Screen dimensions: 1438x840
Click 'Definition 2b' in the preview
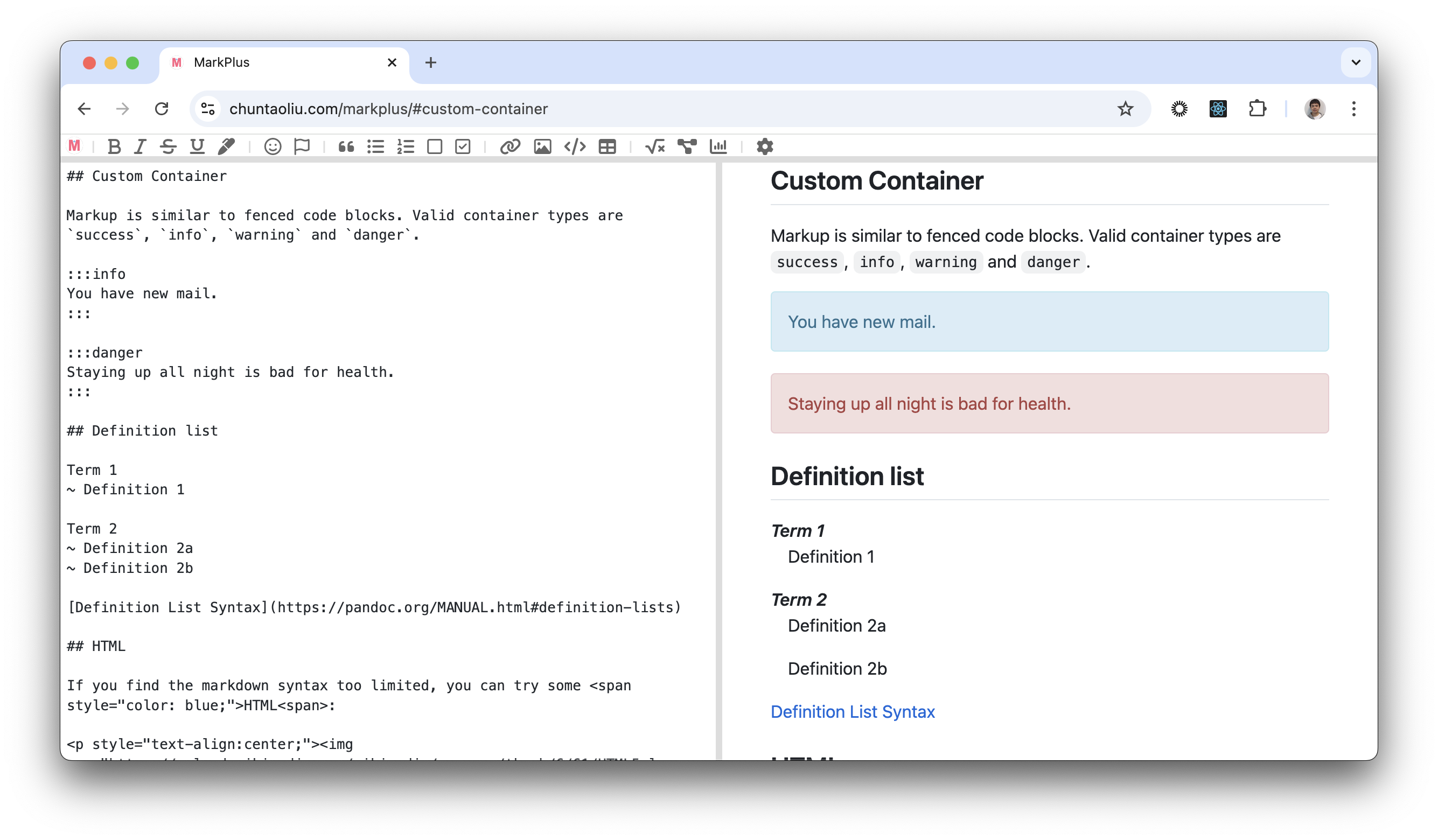click(x=837, y=668)
